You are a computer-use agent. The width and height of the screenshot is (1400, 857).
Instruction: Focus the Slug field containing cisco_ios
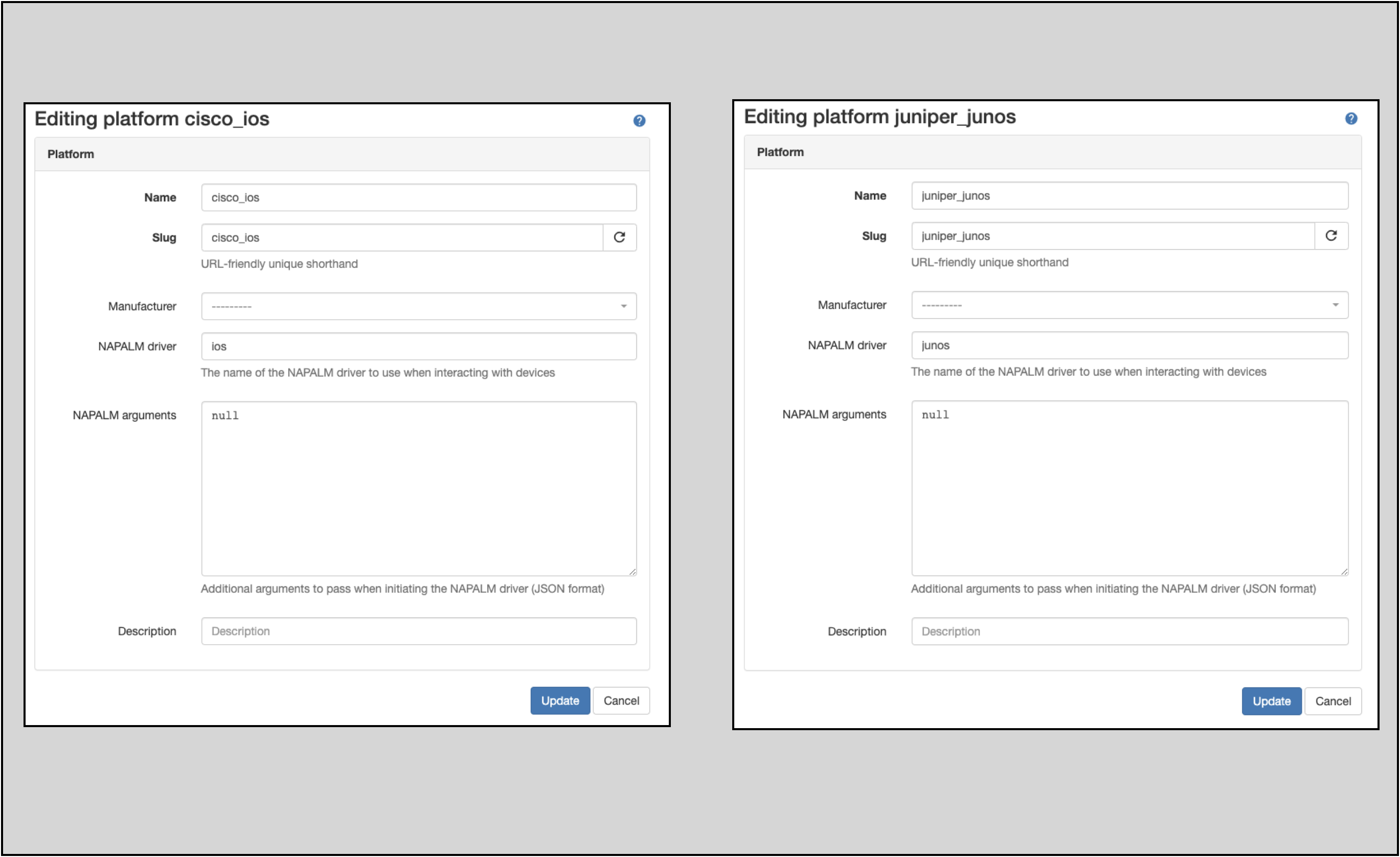pos(402,237)
